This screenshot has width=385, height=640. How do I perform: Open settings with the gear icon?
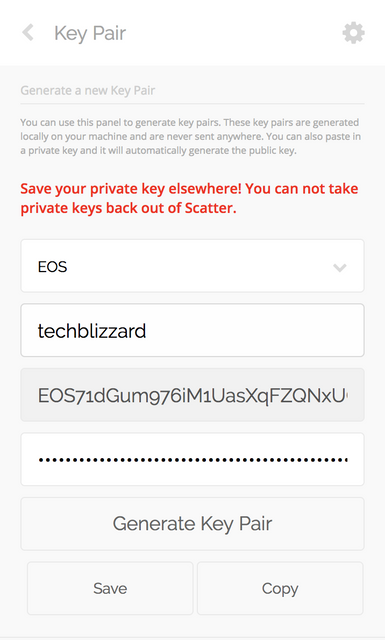[x=353, y=33]
